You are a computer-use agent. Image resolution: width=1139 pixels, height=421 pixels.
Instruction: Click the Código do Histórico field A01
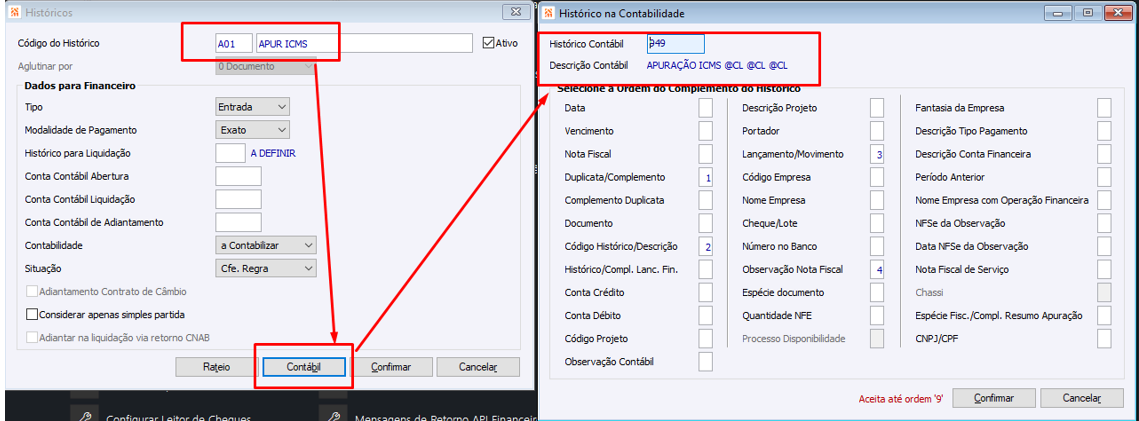[234, 44]
